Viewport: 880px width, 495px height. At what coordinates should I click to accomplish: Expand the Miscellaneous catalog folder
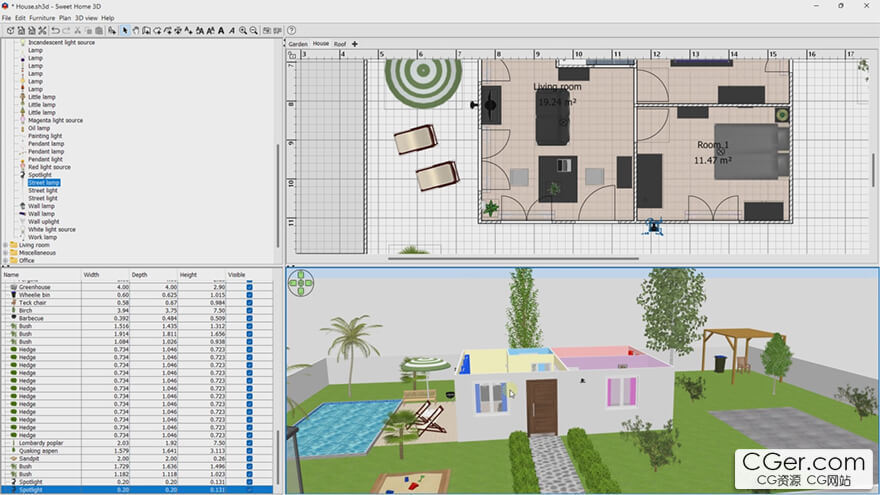6,253
